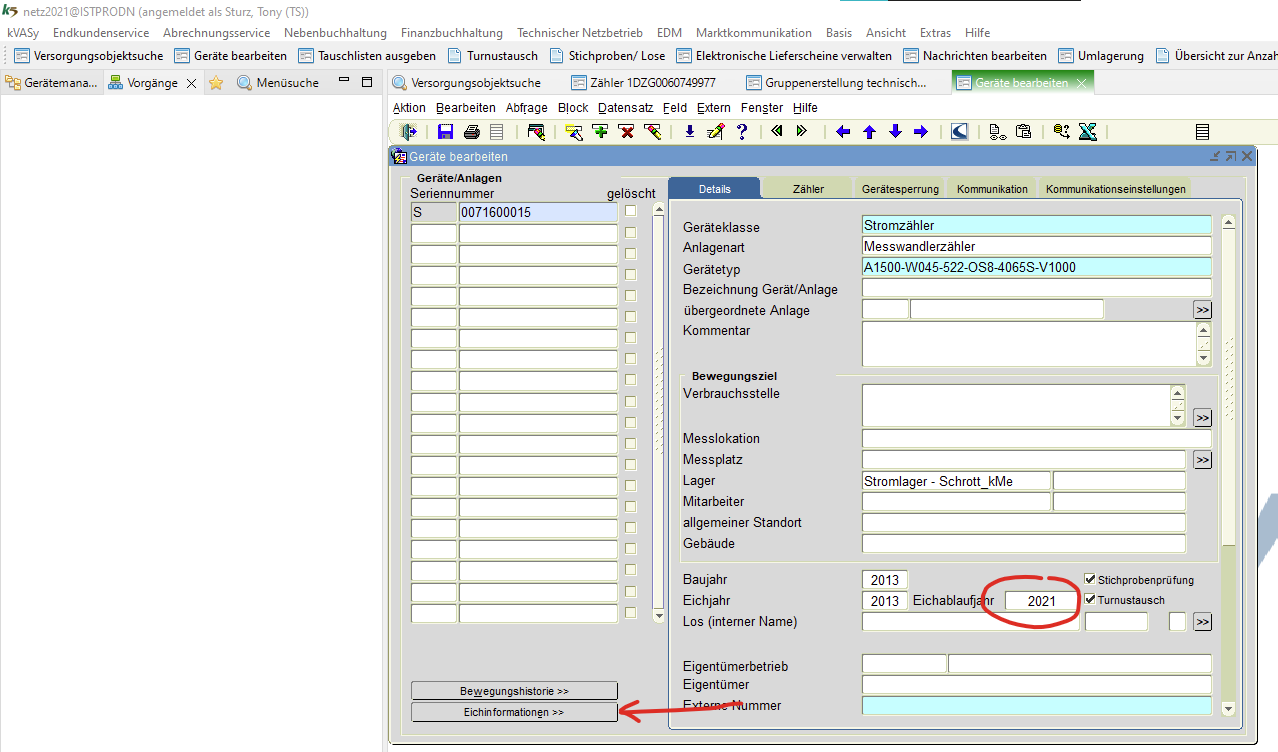The image size is (1278, 752).
Task: Open the Finanzbuchhaltung menu
Action: pos(452,33)
